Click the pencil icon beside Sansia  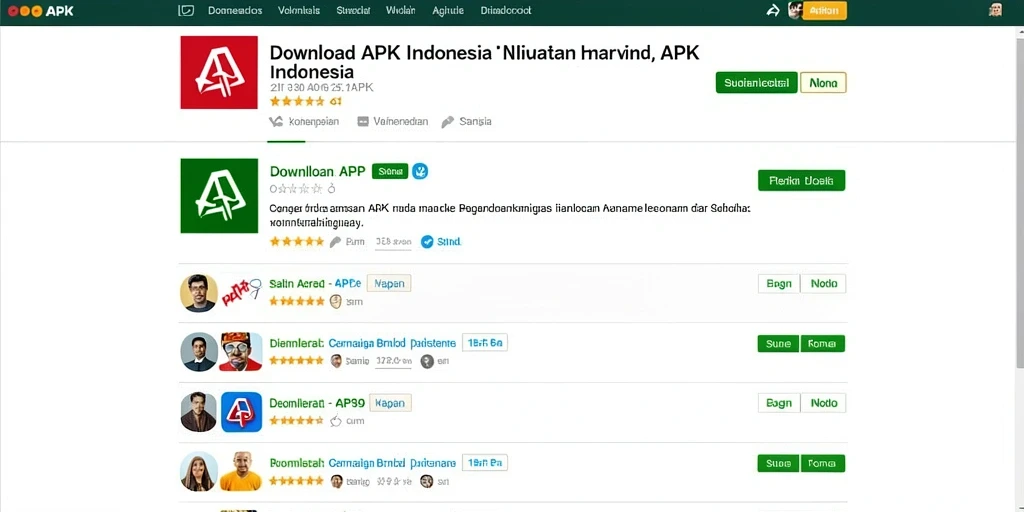447,121
